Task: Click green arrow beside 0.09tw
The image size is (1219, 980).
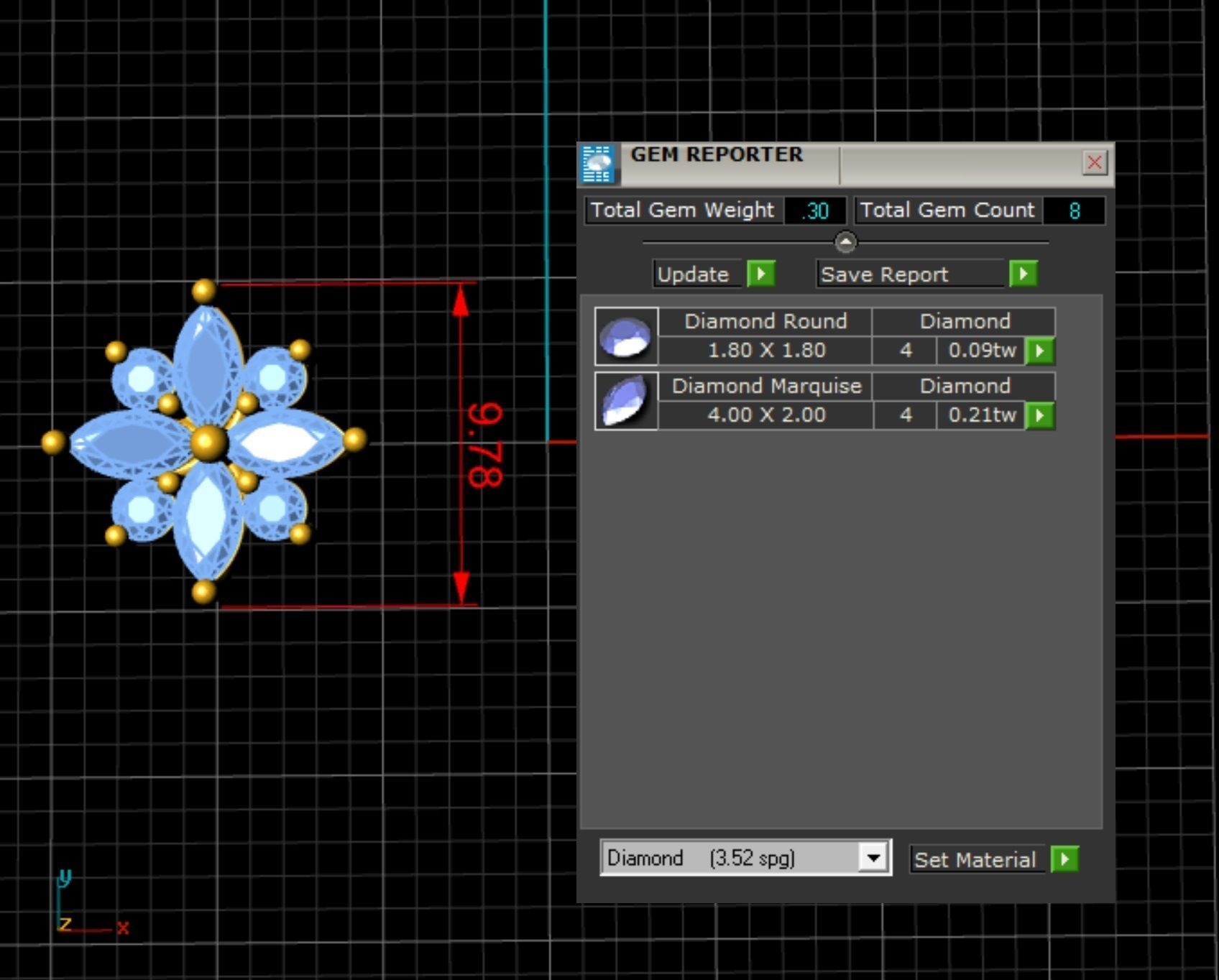Action: pyautogui.click(x=1040, y=351)
